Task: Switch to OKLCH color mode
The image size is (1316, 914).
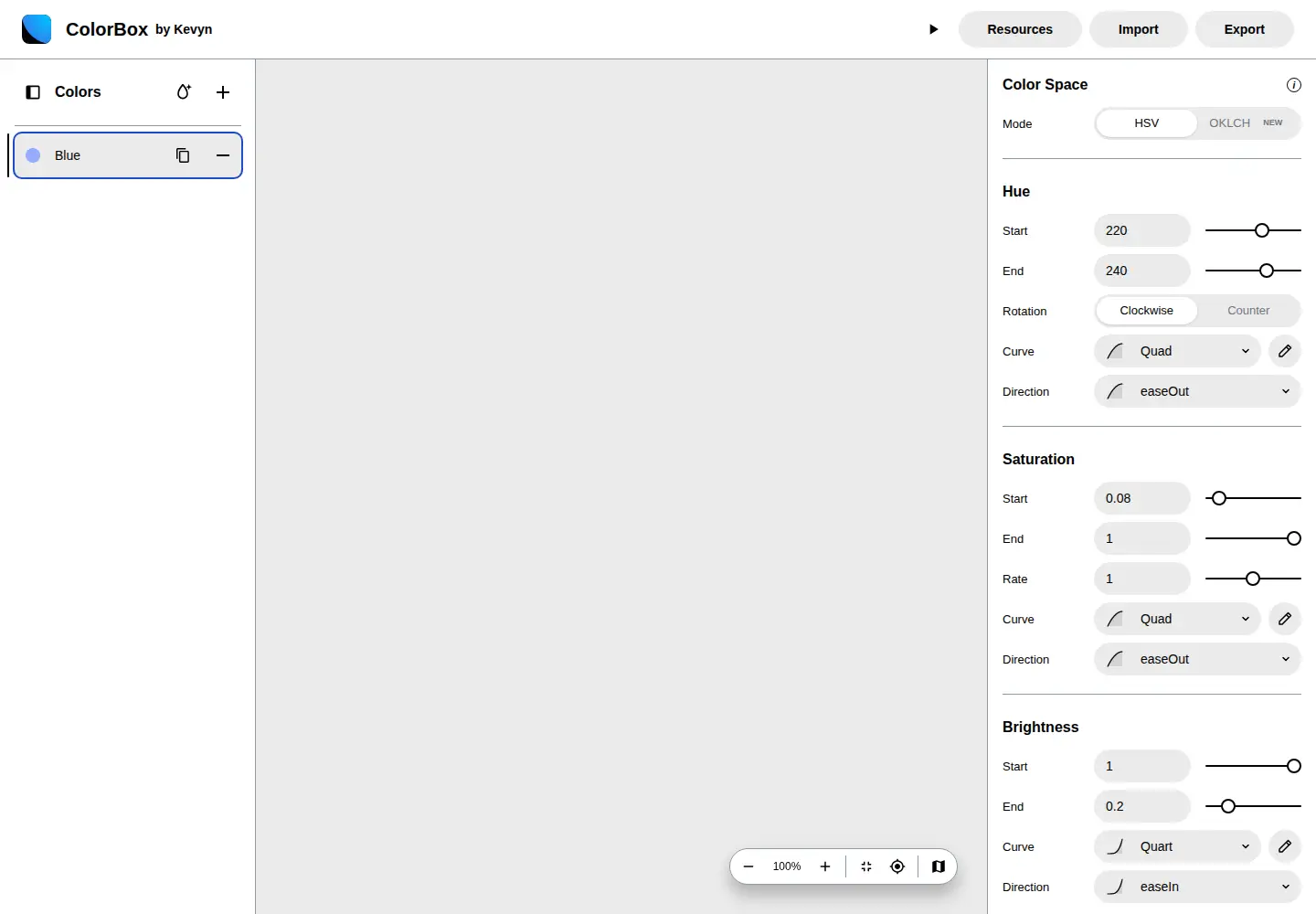Action: pyautogui.click(x=1247, y=123)
